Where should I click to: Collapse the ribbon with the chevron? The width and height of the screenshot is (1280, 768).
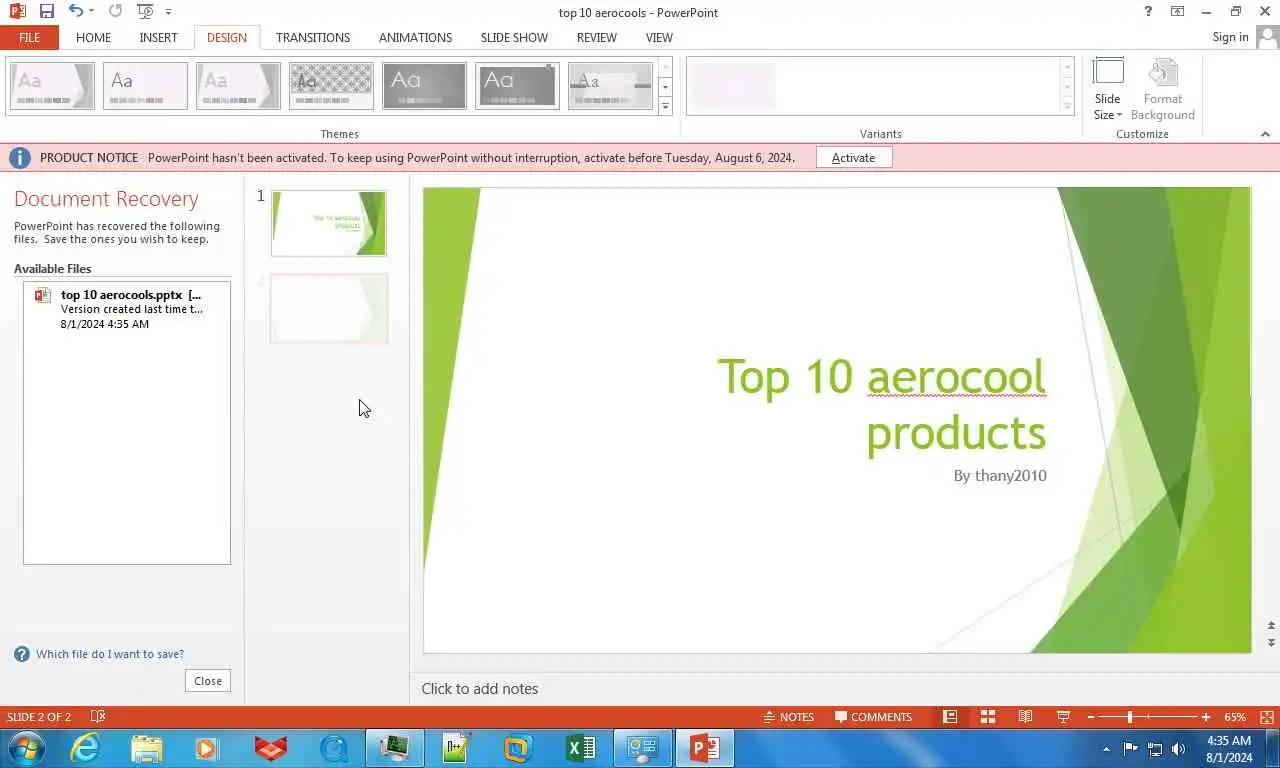[1265, 134]
